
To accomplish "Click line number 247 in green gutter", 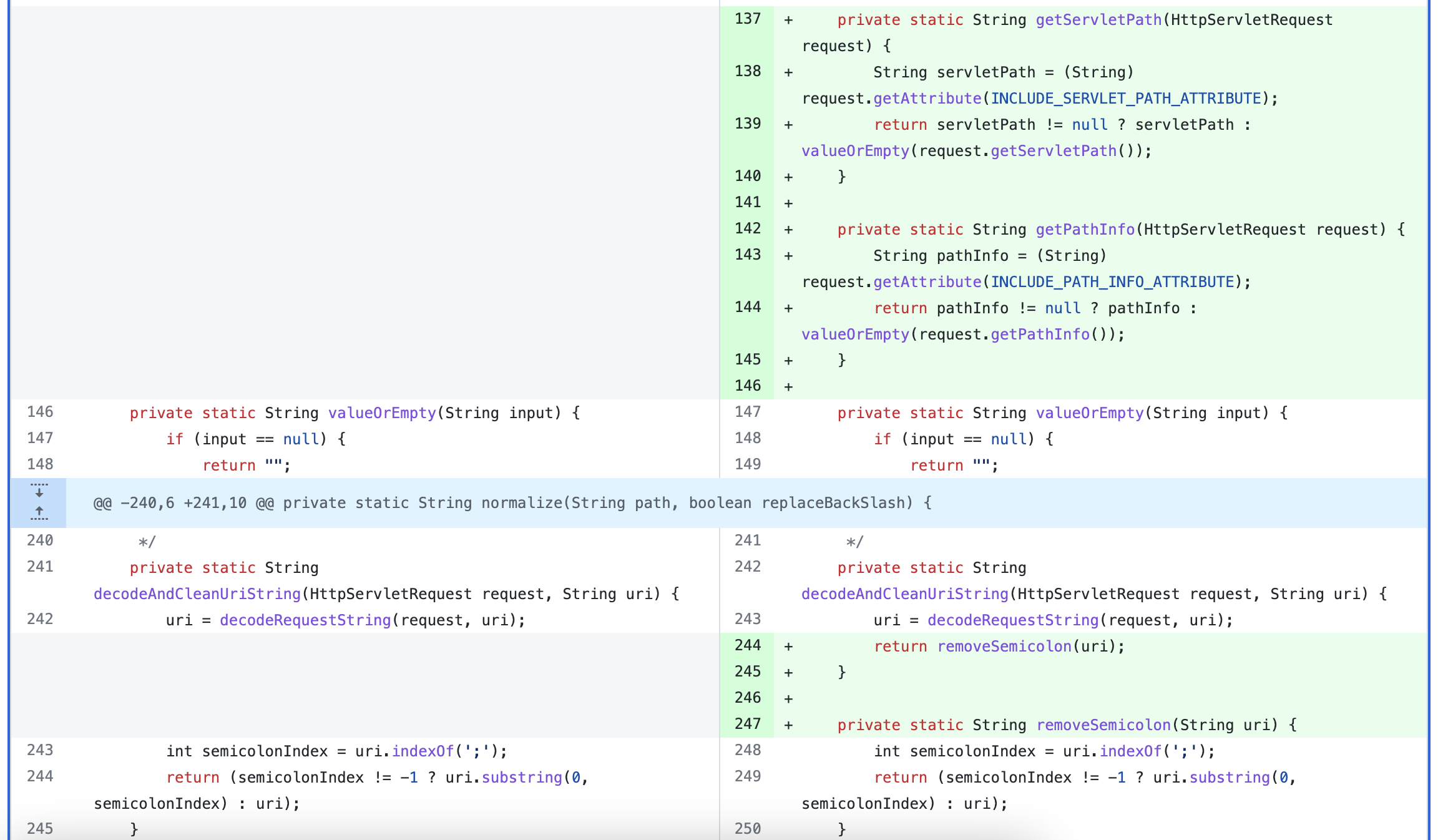I will (x=747, y=724).
